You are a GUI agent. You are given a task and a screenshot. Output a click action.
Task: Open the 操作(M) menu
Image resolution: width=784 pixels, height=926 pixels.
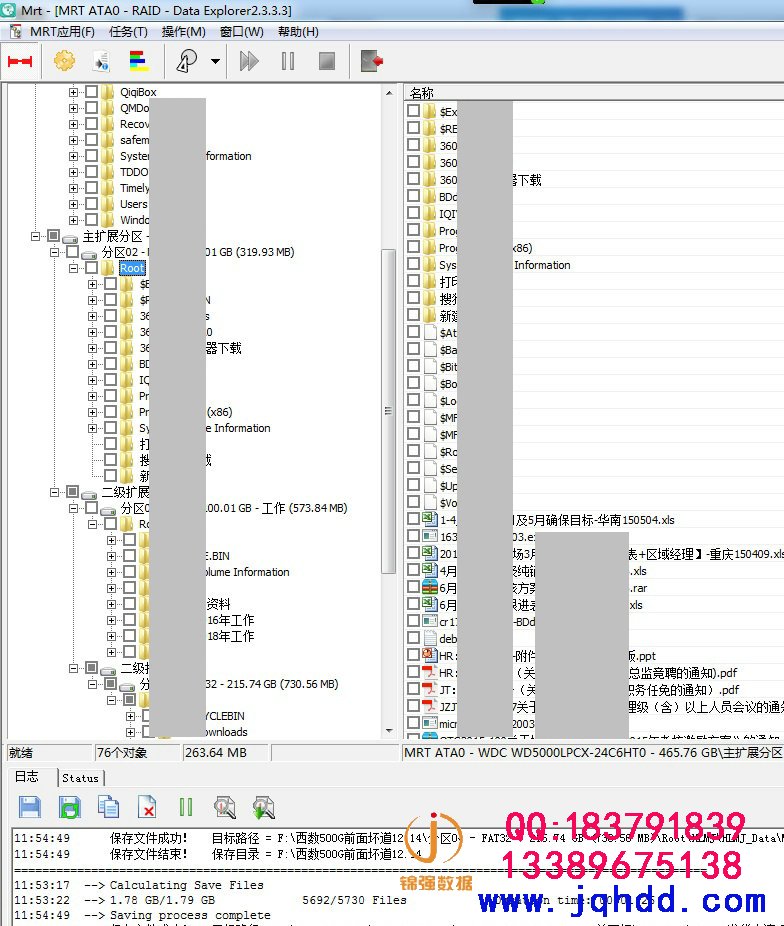click(184, 31)
